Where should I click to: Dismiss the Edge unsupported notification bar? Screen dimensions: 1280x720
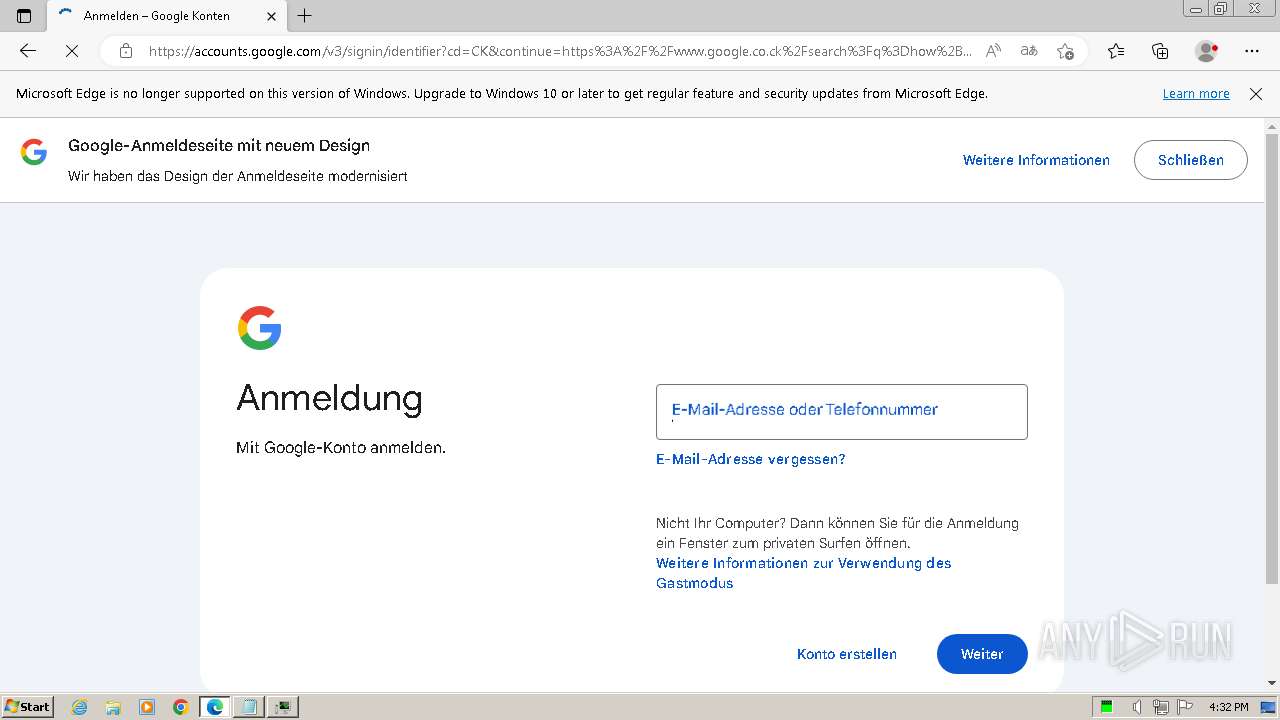[x=1256, y=94]
